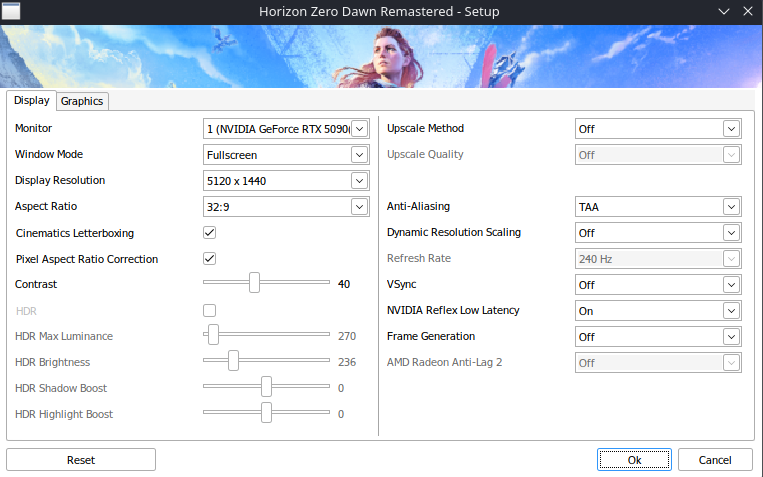Click the HDR Max Luminance slider handle
Image resolution: width=763 pixels, height=477 pixels.
pos(213,334)
